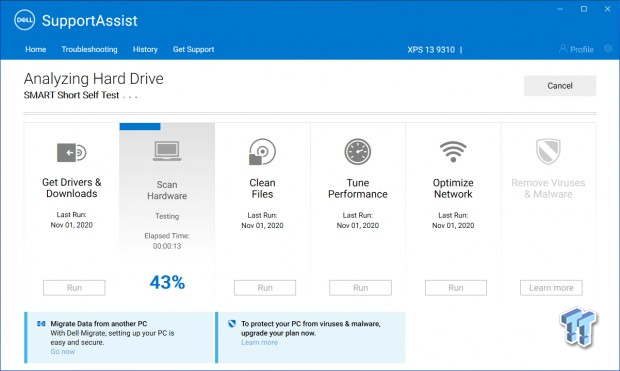This screenshot has width=620, height=371.
Task: Run Get Drivers & Downloads
Action: 74,288
